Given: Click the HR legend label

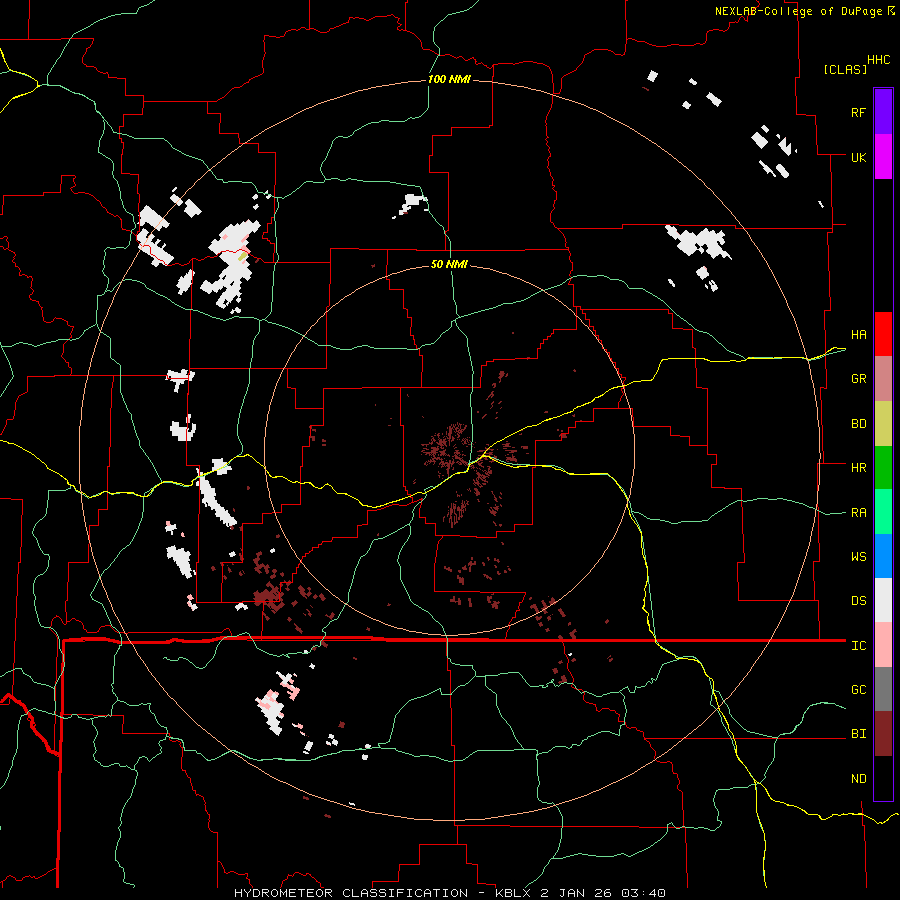Looking at the screenshot, I should point(859,468).
